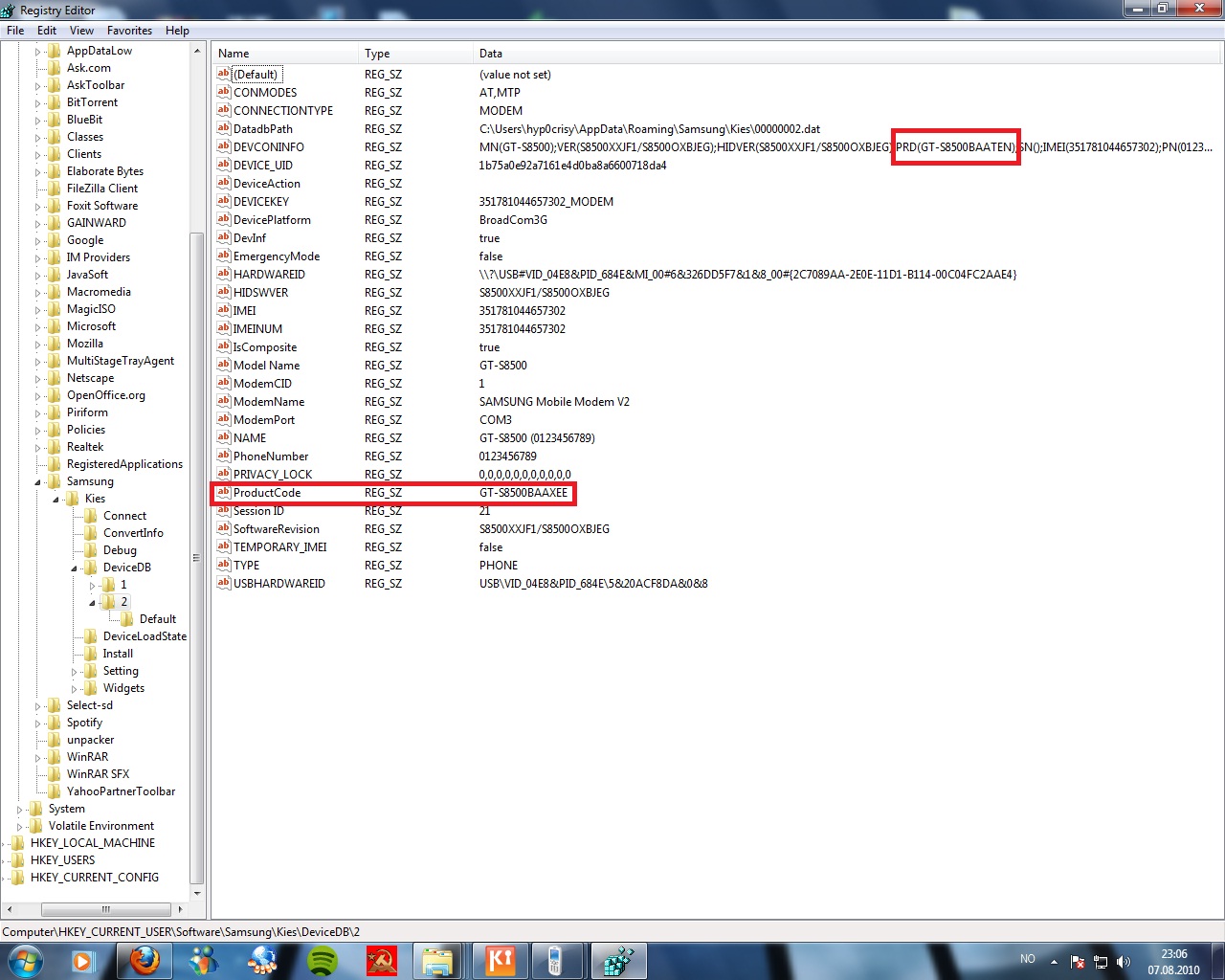Click the USBHARDWAREID value icon
Viewport: 1225px width, 980px height.
223,583
